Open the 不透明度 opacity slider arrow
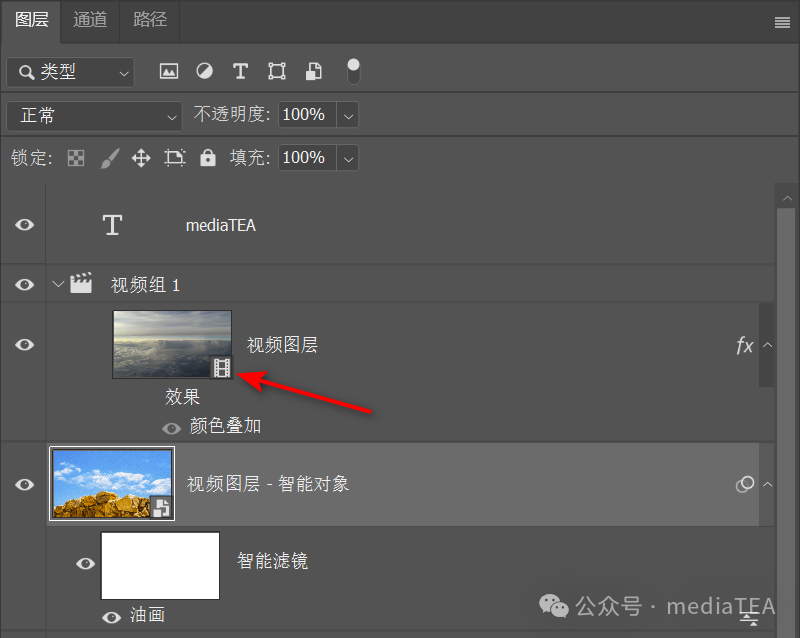Screen dimensions: 800x638 click(x=348, y=115)
